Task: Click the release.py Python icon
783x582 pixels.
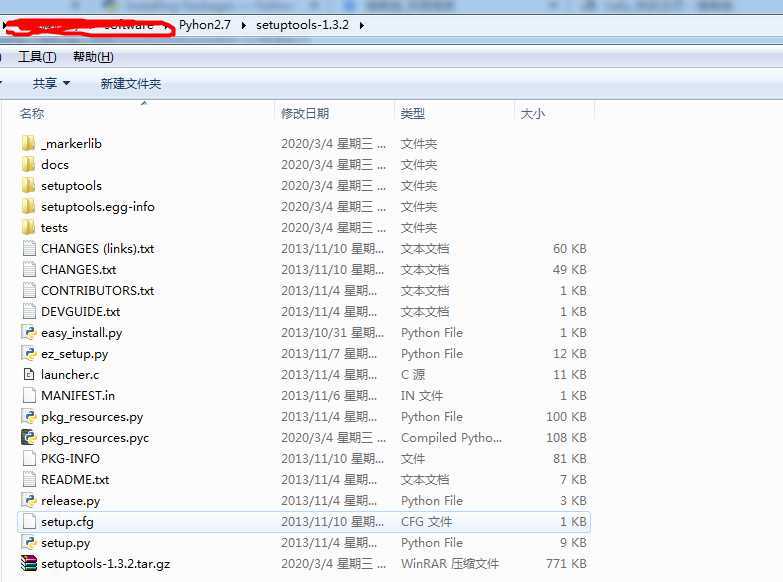Action: (29, 501)
